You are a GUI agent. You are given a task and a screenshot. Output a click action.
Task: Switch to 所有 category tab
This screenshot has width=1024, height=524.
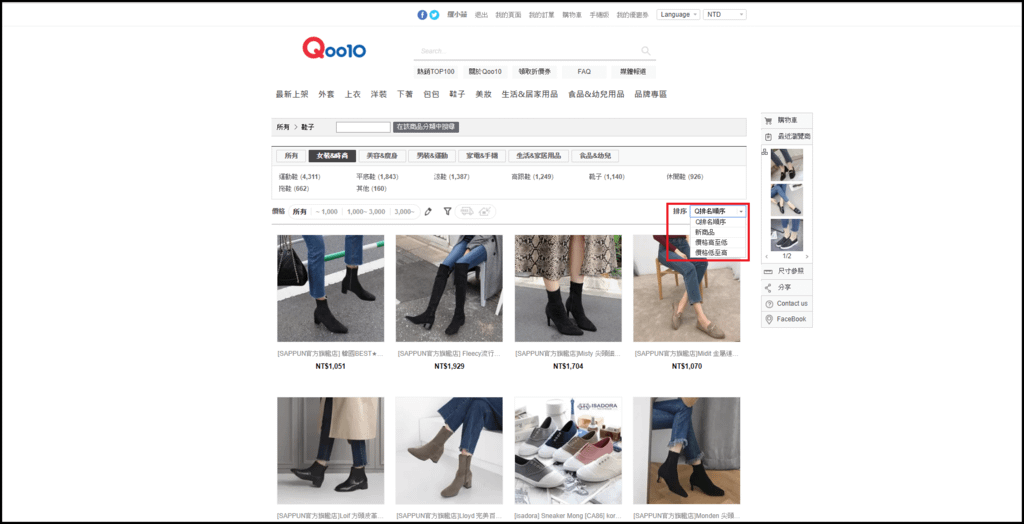pyautogui.click(x=291, y=156)
